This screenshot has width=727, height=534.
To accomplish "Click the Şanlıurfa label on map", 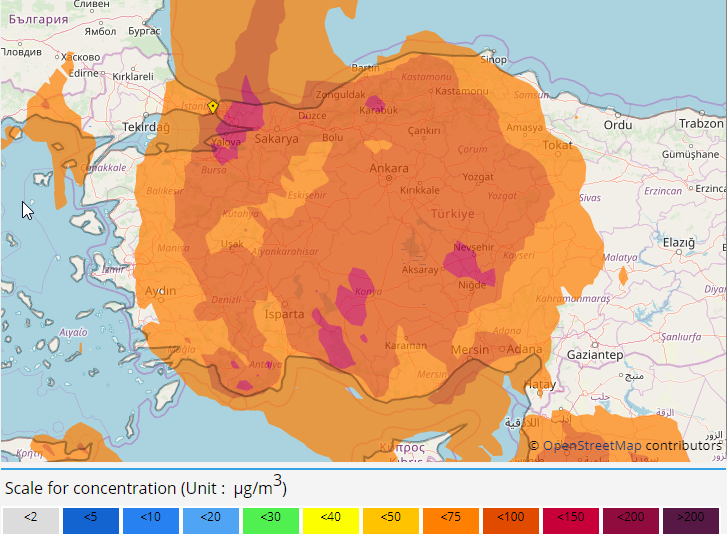I will tap(681, 337).
